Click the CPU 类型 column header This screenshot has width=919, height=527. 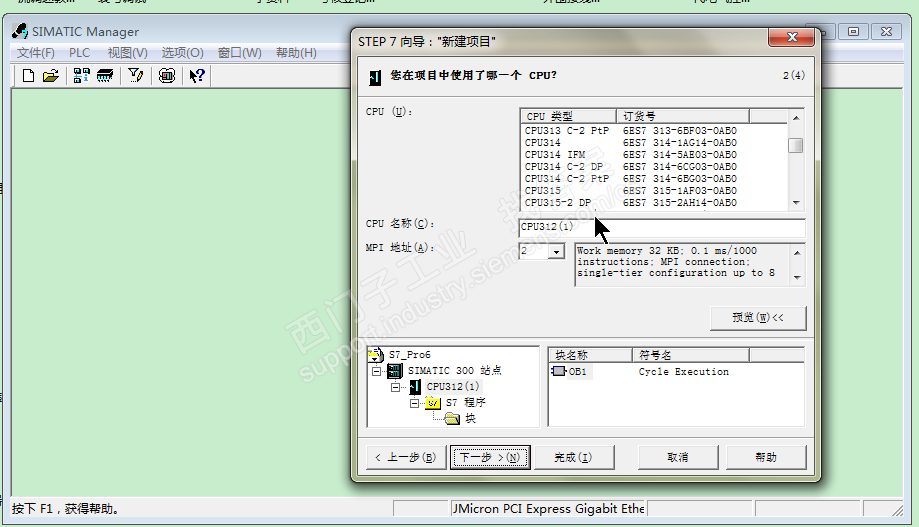(x=568, y=116)
